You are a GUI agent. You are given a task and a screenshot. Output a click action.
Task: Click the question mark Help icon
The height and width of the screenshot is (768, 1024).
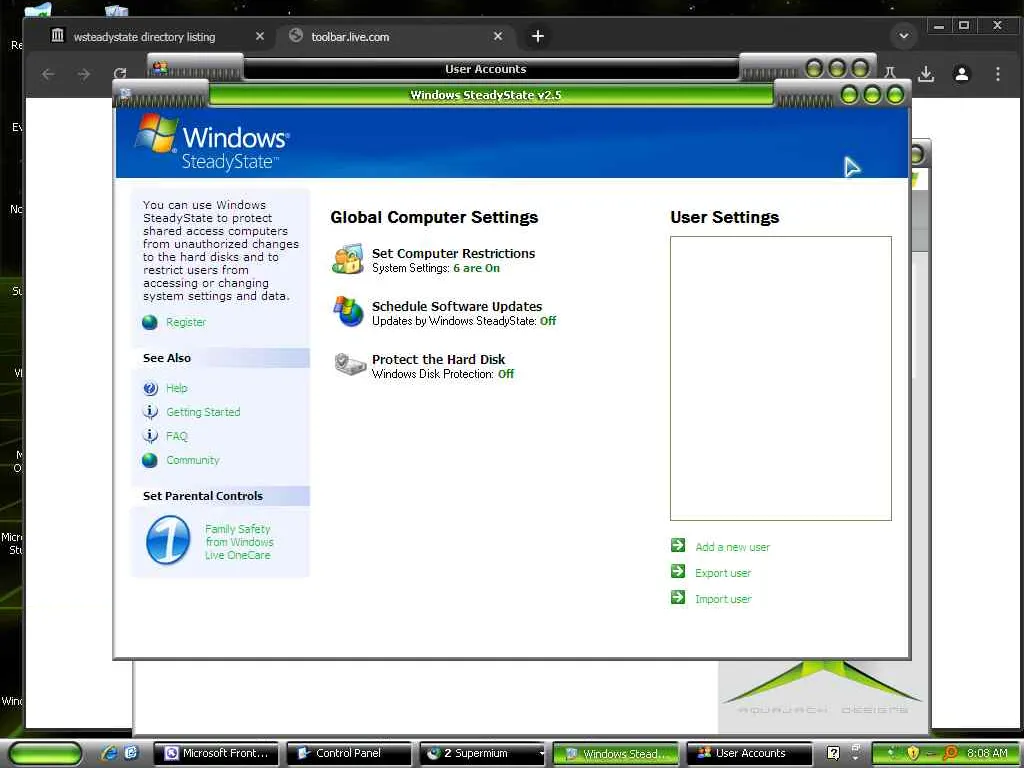pyautogui.click(x=150, y=389)
